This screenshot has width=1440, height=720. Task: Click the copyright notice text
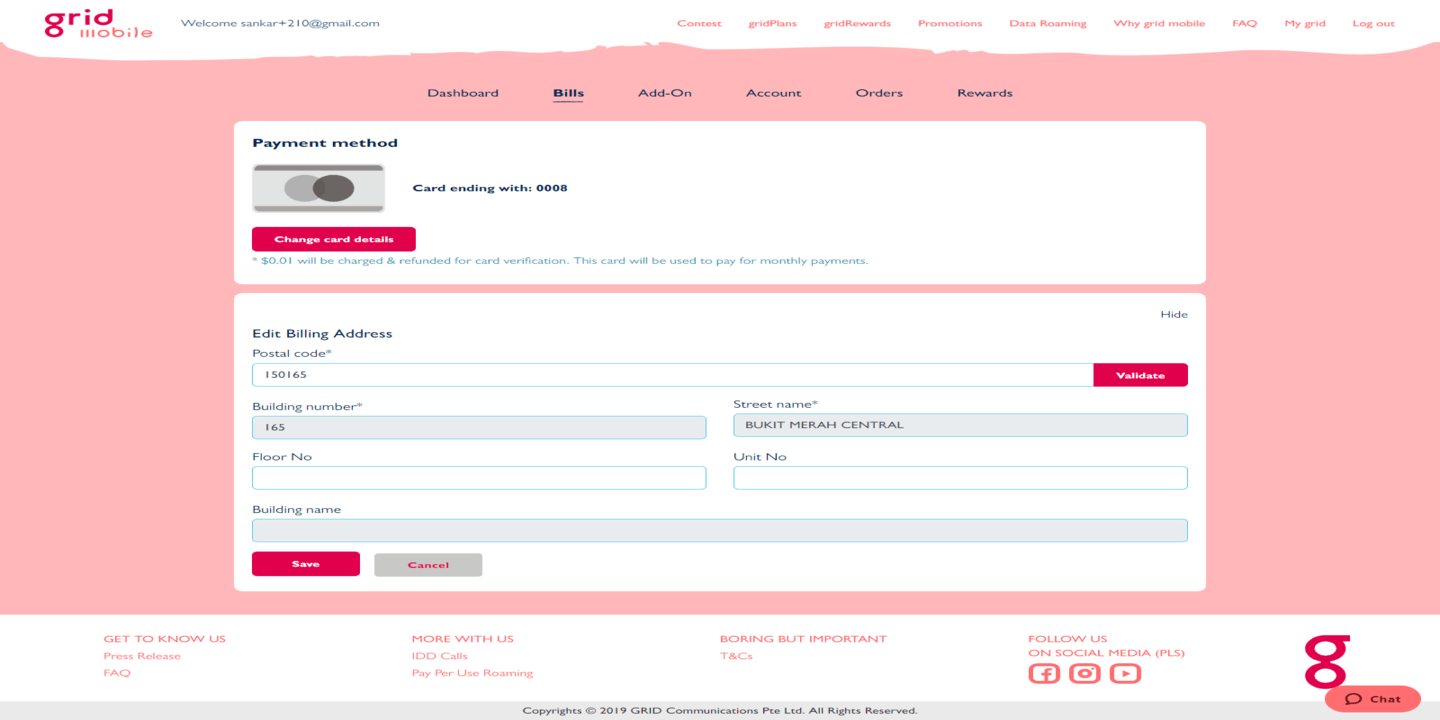[x=720, y=711]
